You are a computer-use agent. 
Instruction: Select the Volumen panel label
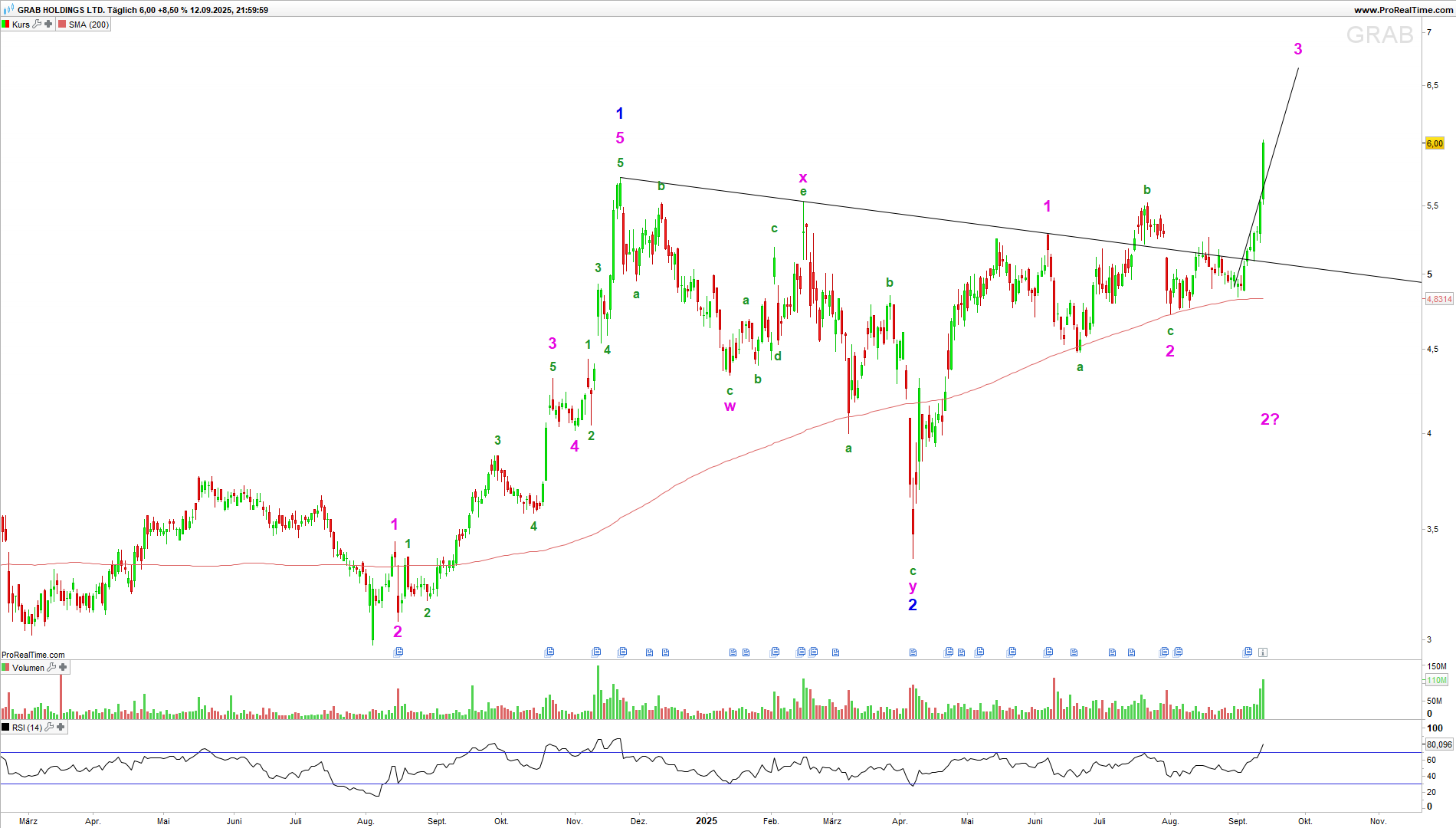pyautogui.click(x=28, y=668)
